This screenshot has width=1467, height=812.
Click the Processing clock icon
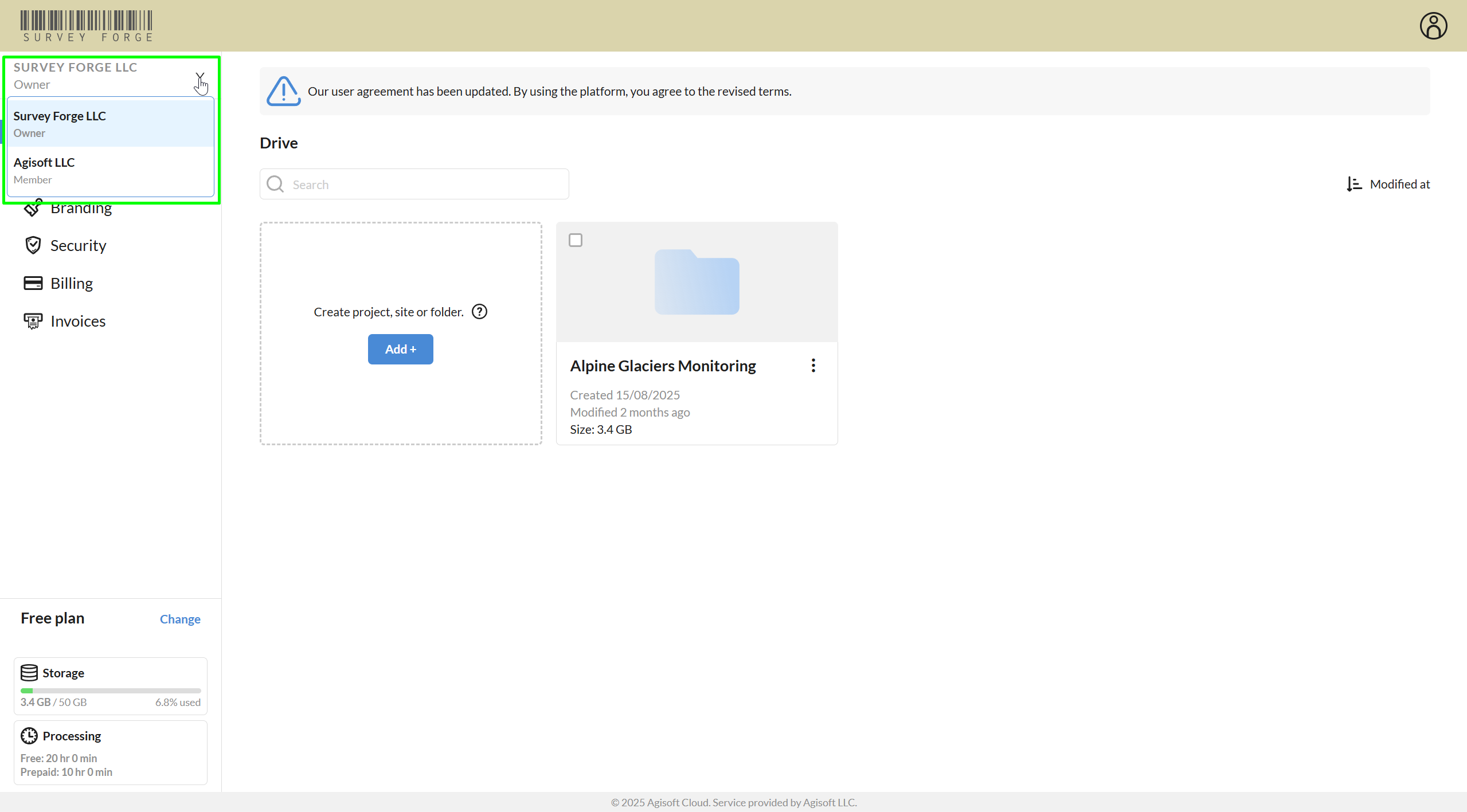tap(29, 736)
